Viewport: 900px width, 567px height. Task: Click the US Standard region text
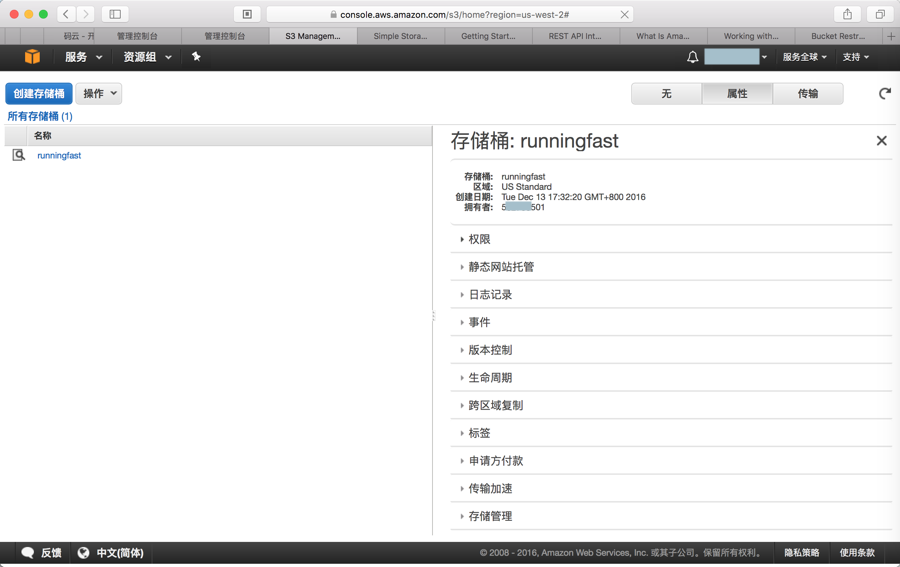click(526, 187)
